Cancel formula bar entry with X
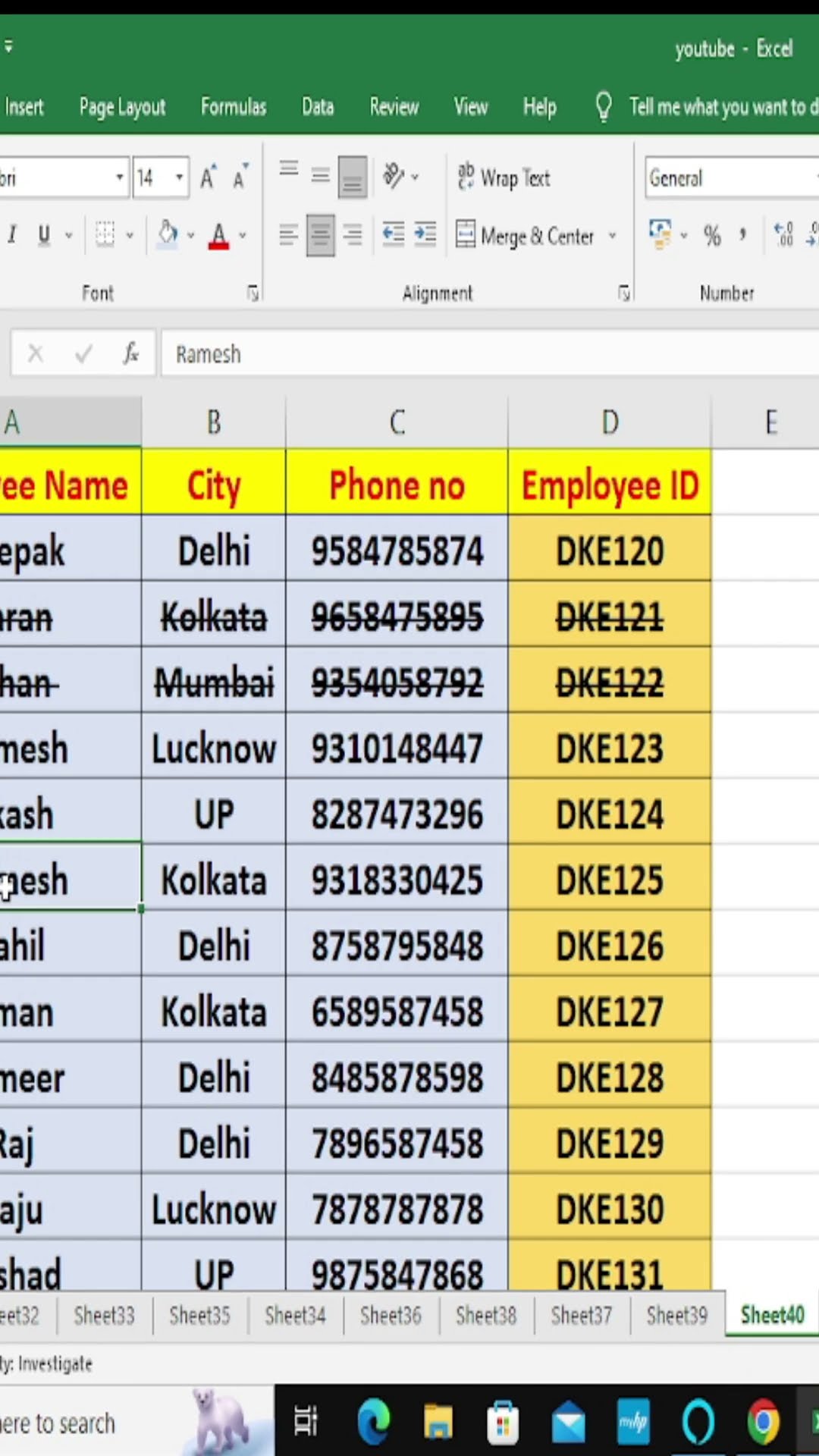This screenshot has height=1456, width=819. [36, 353]
